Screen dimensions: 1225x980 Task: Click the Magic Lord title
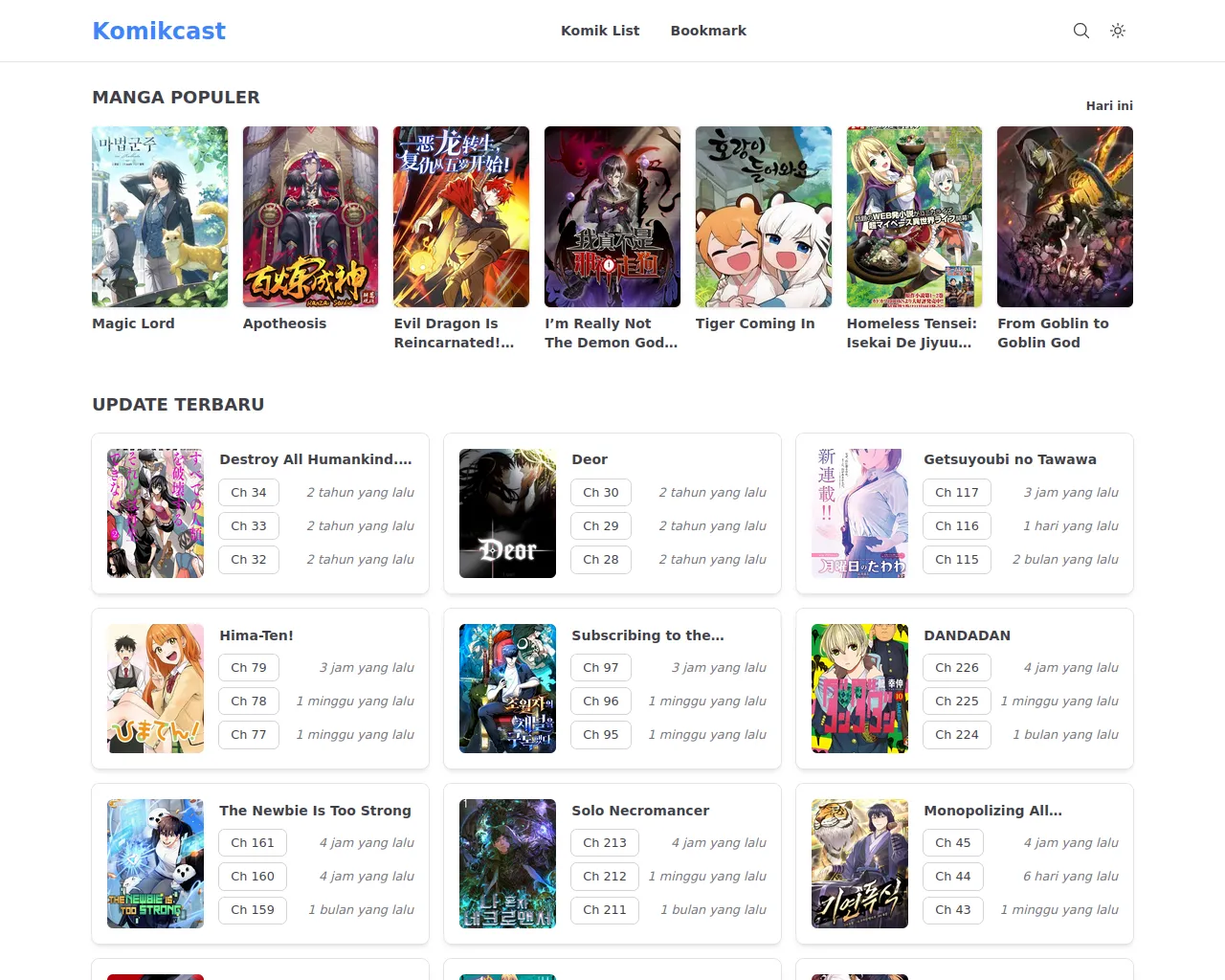click(133, 323)
